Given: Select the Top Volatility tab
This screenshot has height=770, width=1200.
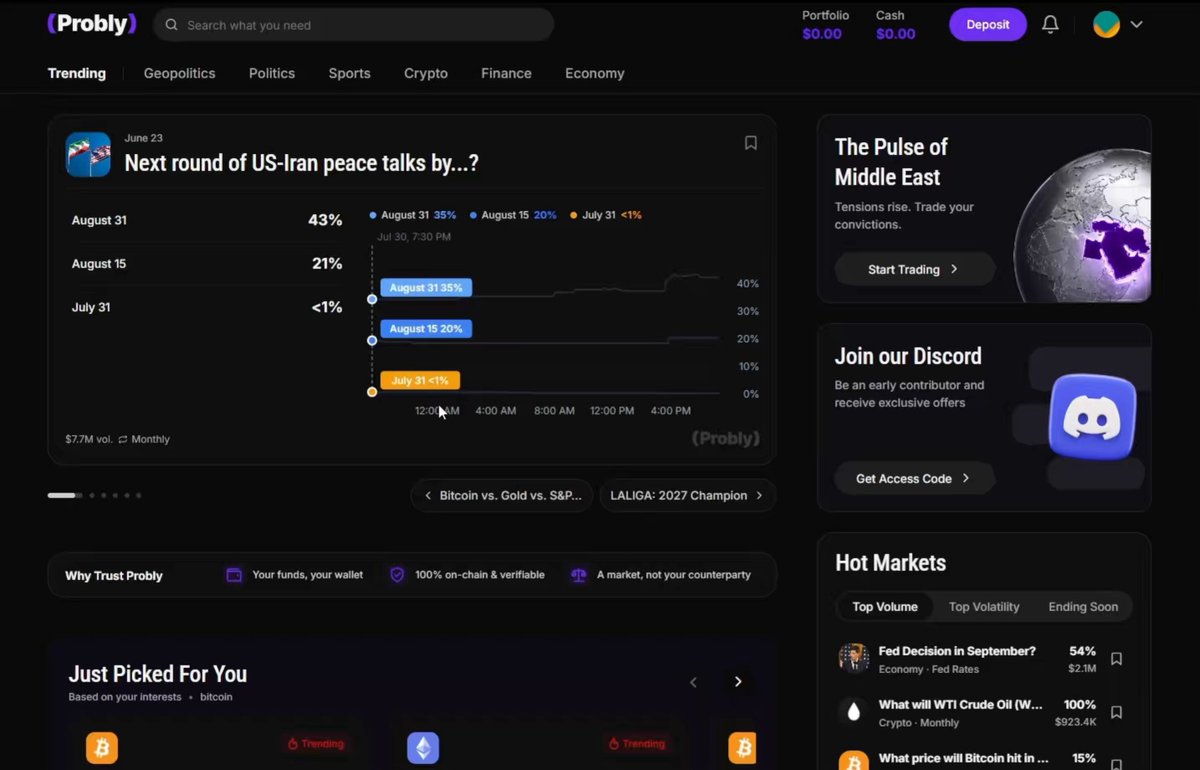Looking at the screenshot, I should tap(984, 607).
